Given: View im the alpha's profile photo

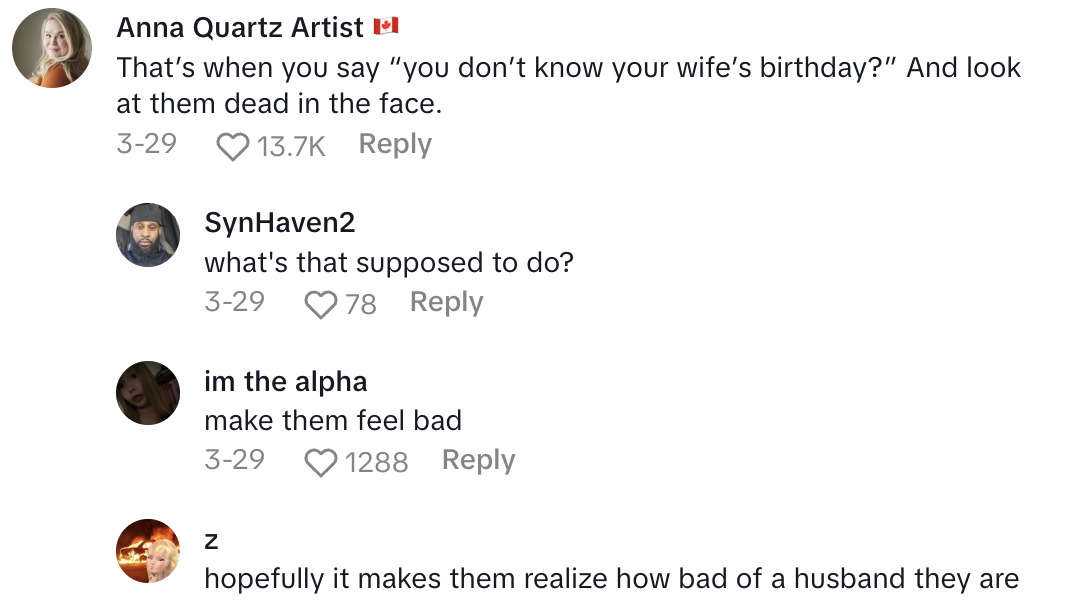Looking at the screenshot, I should [x=148, y=393].
